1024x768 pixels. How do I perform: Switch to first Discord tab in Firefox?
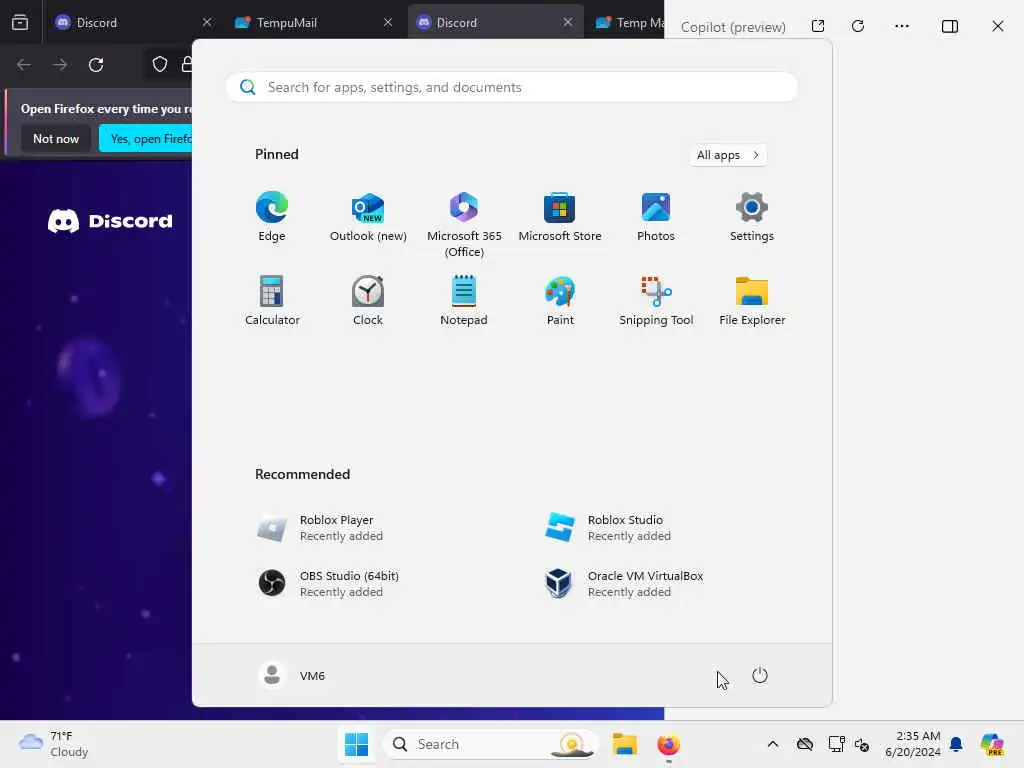(131, 23)
